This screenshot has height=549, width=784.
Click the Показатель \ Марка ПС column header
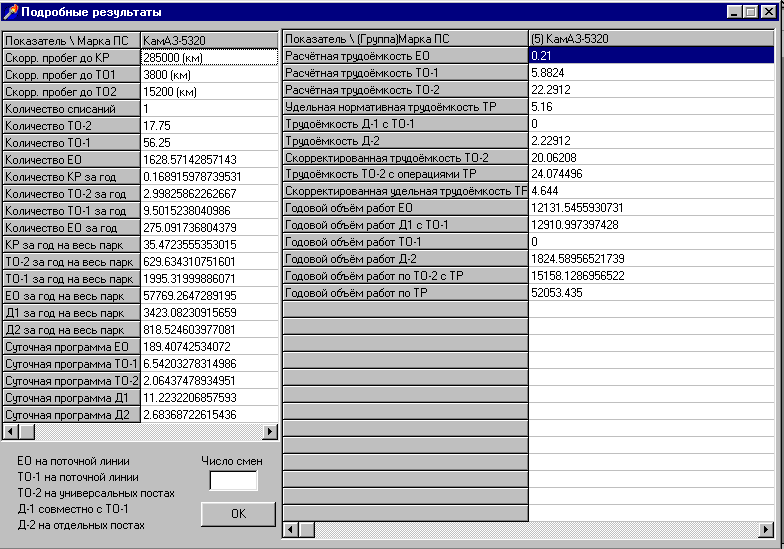pyautogui.click(x=72, y=40)
